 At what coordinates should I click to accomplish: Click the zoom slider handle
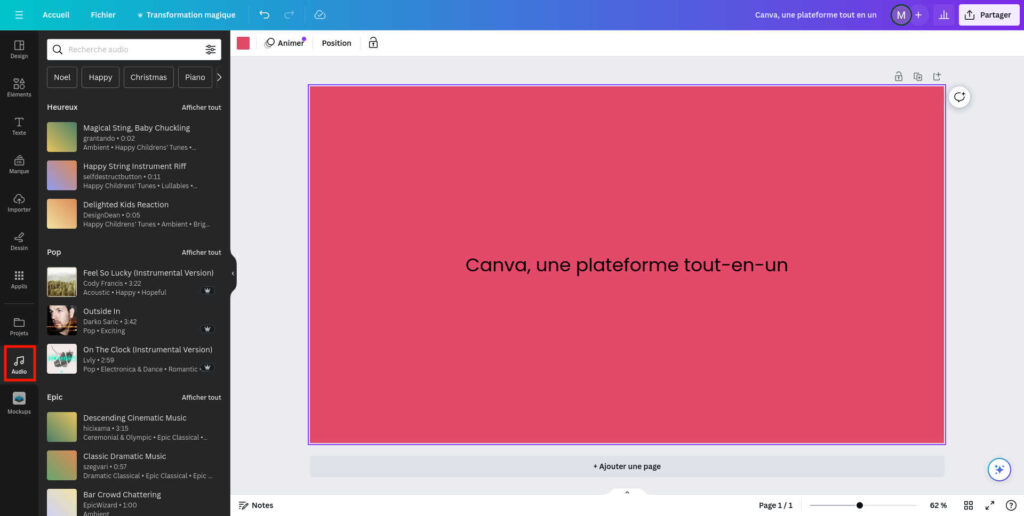click(x=859, y=505)
